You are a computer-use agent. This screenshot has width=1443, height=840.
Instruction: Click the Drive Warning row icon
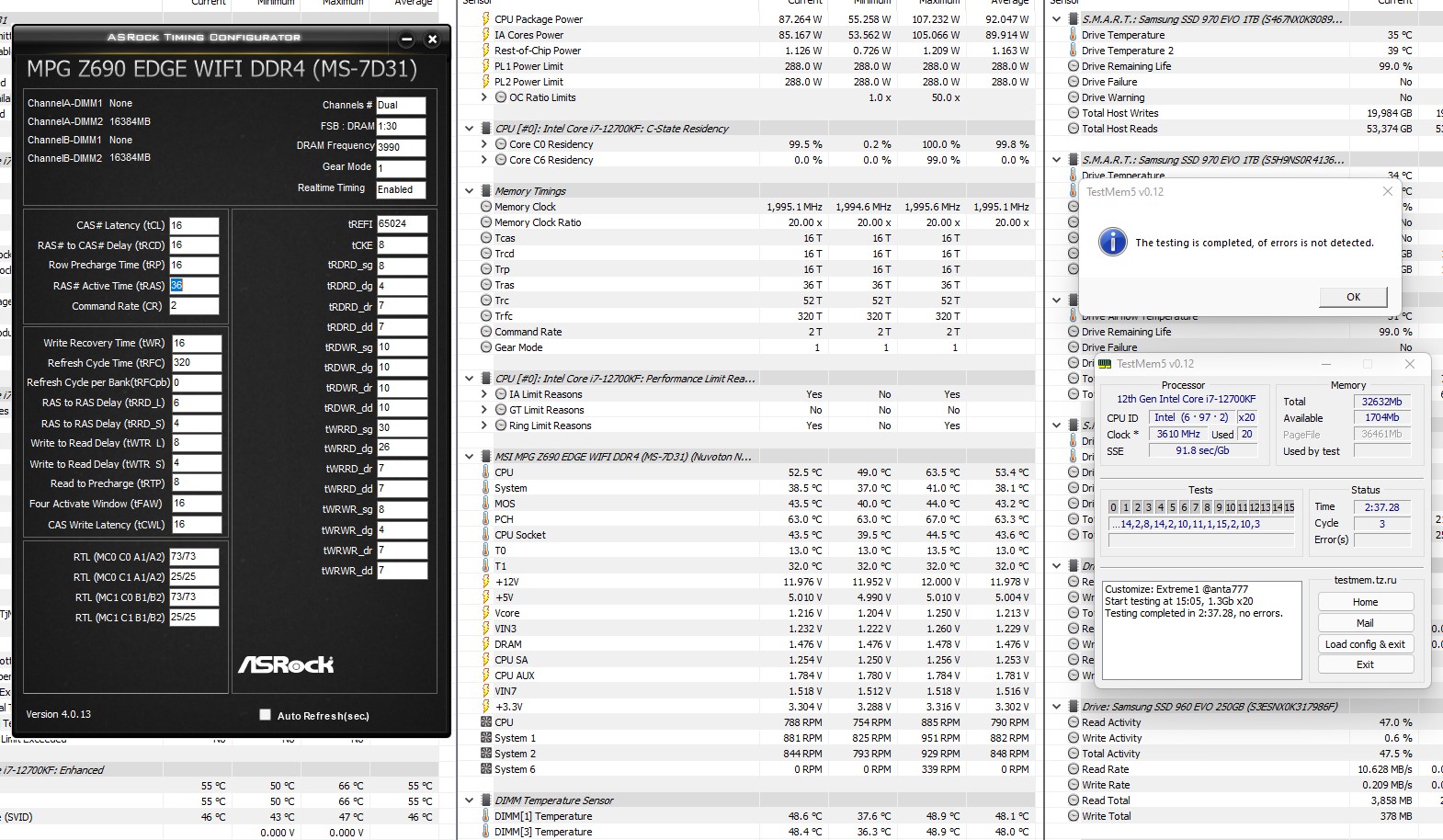[1074, 97]
